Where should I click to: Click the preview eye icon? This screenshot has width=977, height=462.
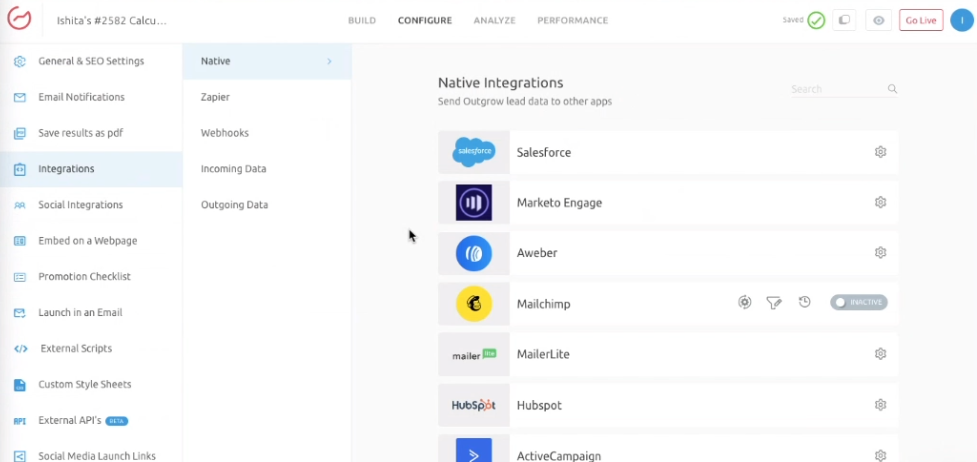[x=879, y=20]
